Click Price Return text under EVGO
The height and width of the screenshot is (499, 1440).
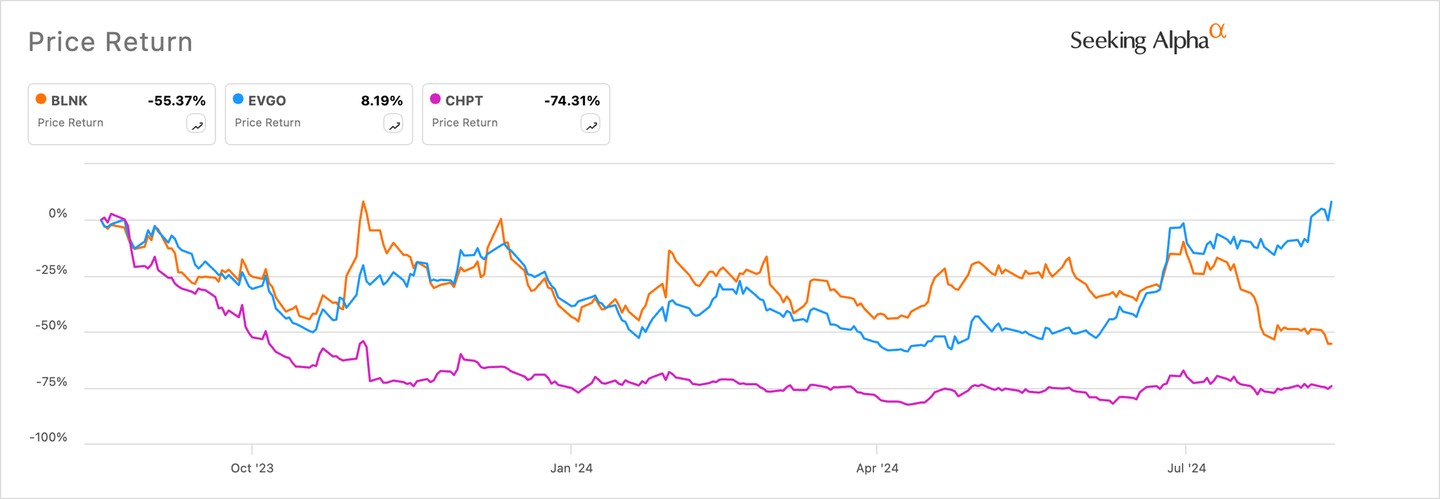[x=267, y=123]
